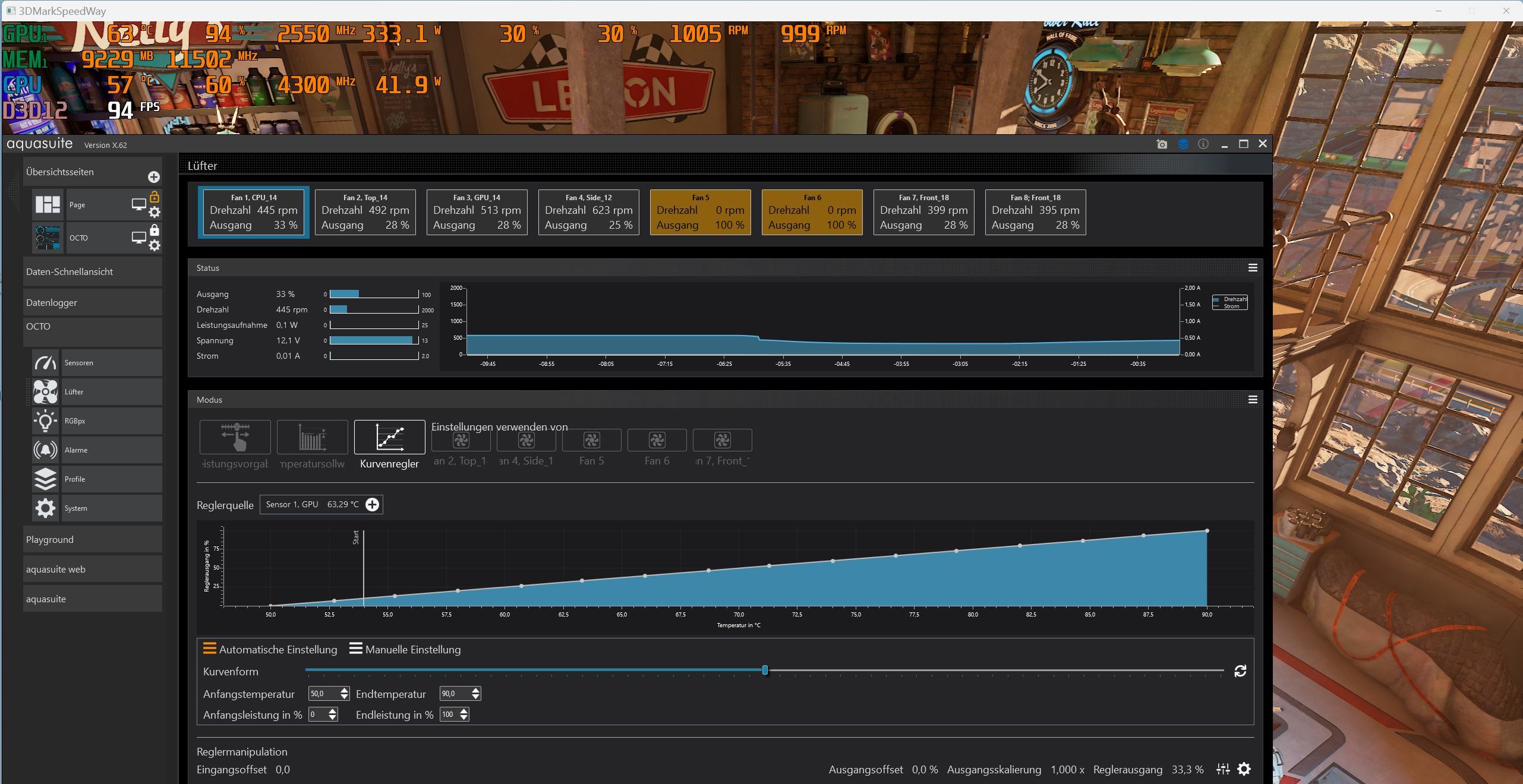Open the Alarme bell icon
This screenshot has width=1523, height=784.
(x=45, y=450)
